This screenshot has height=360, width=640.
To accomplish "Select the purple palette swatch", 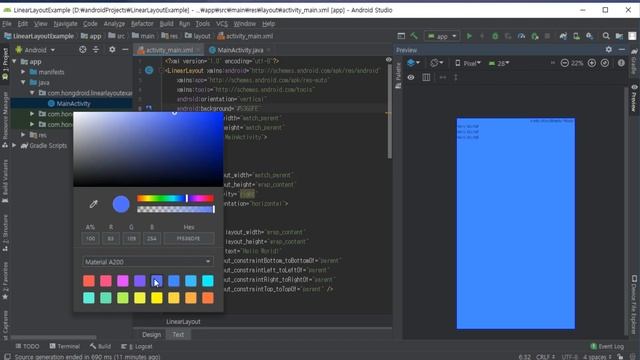I will pyautogui.click(x=140, y=281).
